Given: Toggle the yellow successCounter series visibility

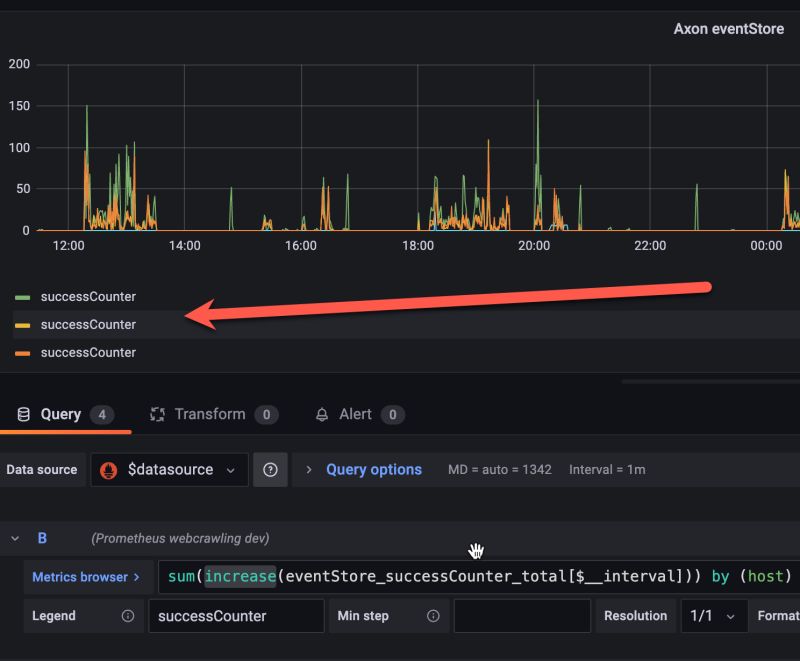Looking at the screenshot, I should 88,324.
